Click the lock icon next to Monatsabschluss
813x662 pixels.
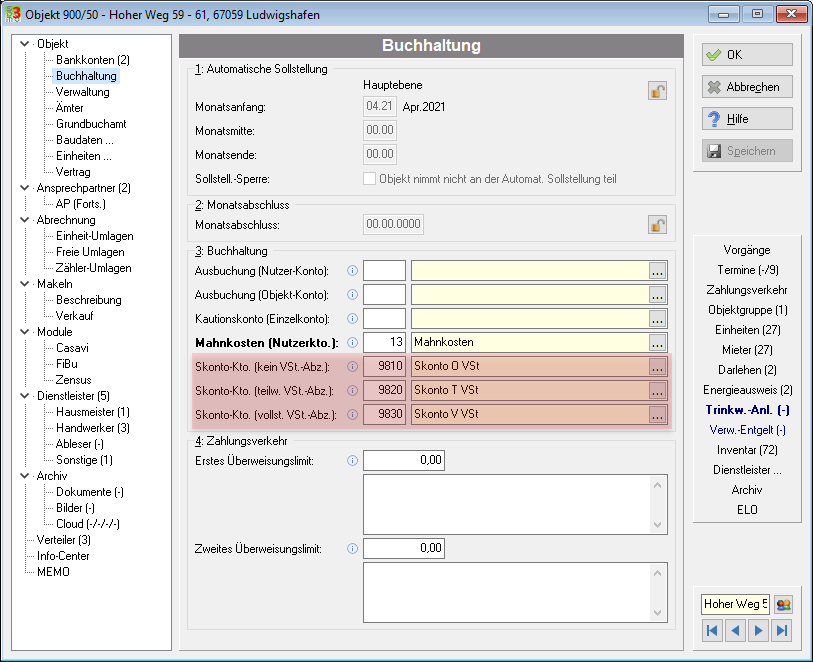[x=657, y=225]
